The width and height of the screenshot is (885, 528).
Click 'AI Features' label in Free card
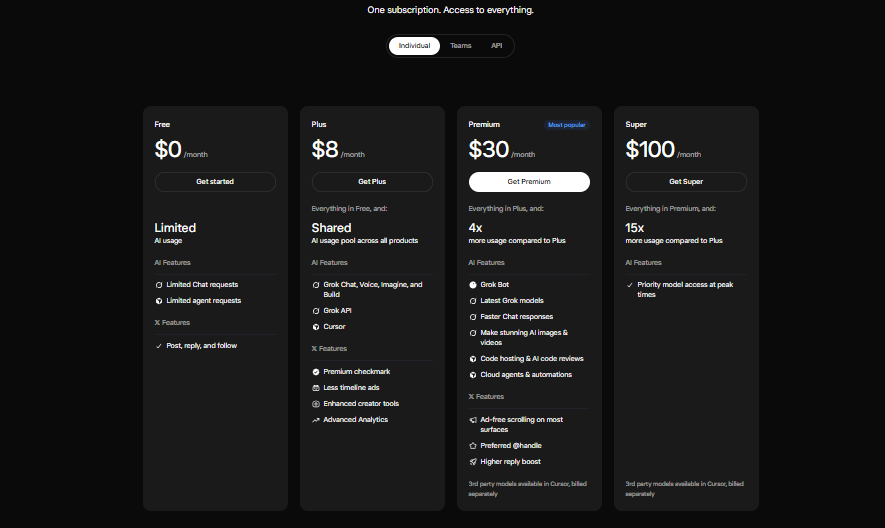pos(173,263)
